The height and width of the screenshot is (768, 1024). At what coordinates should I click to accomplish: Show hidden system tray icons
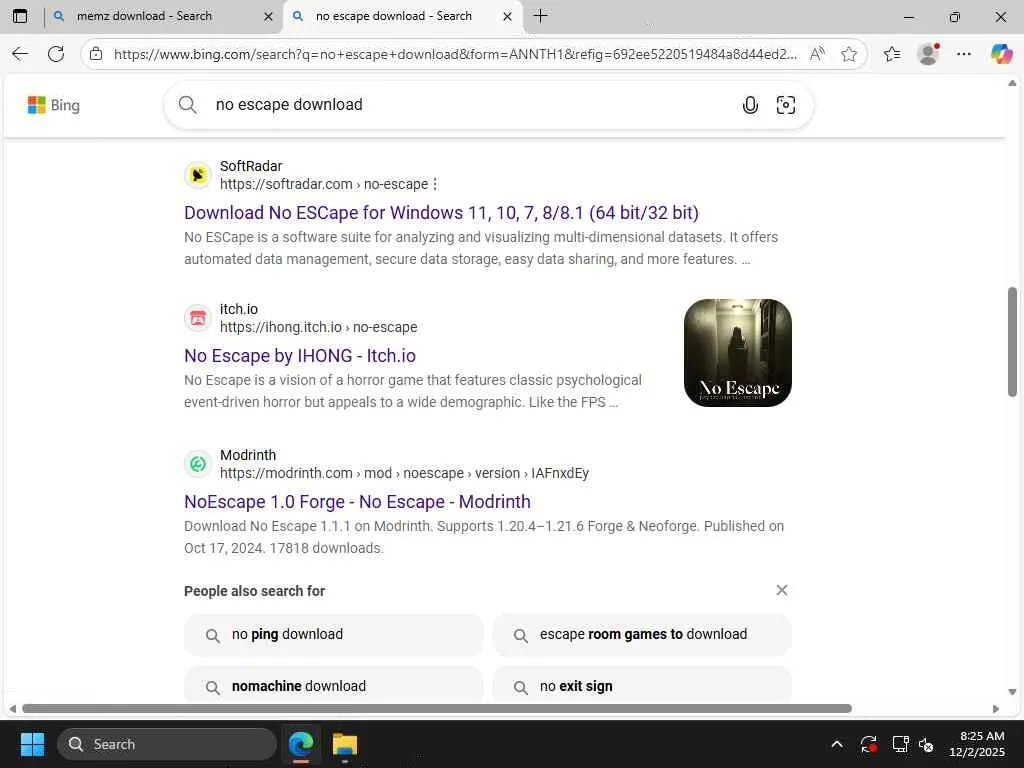pyautogui.click(x=837, y=744)
